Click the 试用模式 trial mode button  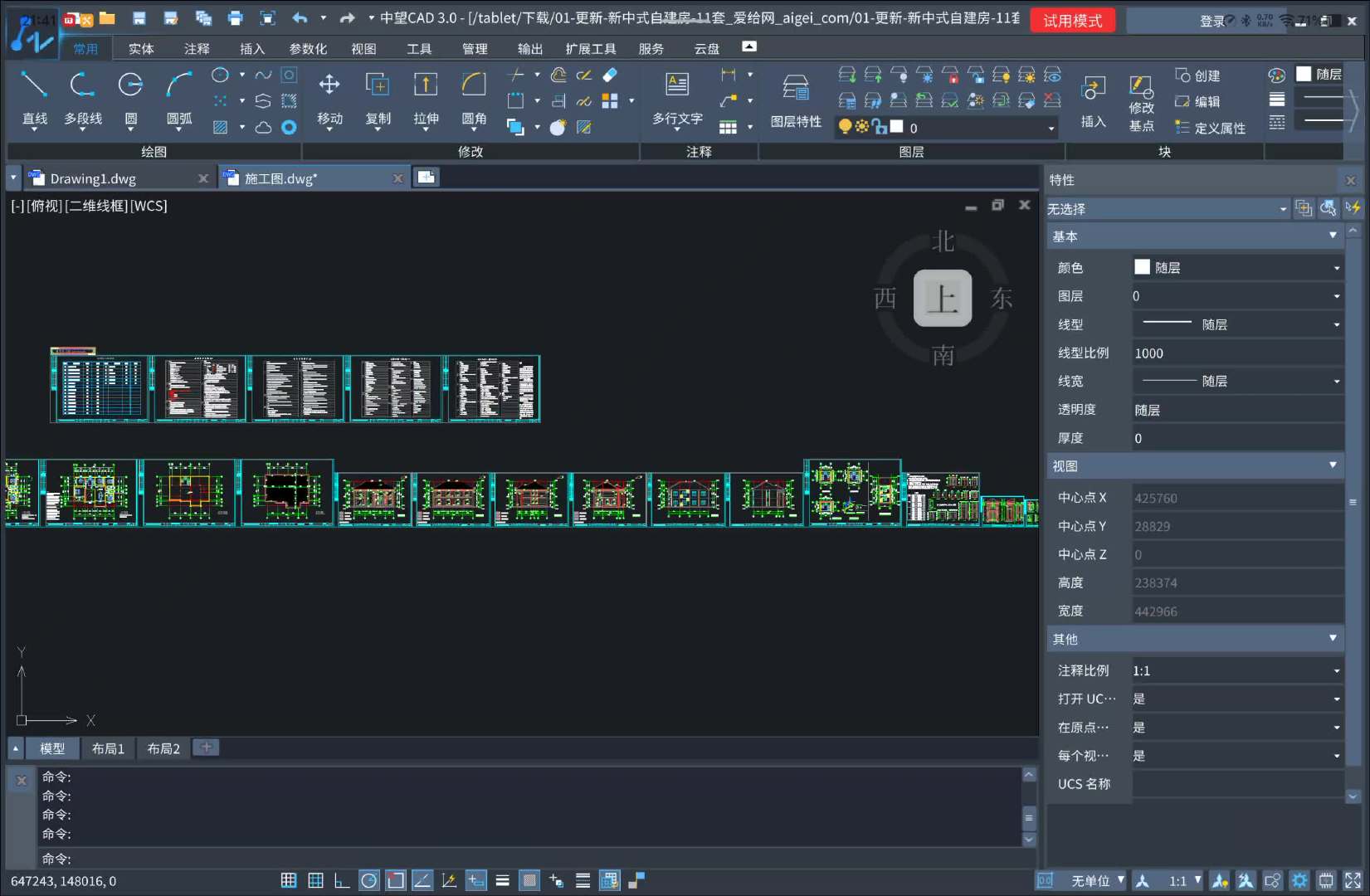[1072, 21]
